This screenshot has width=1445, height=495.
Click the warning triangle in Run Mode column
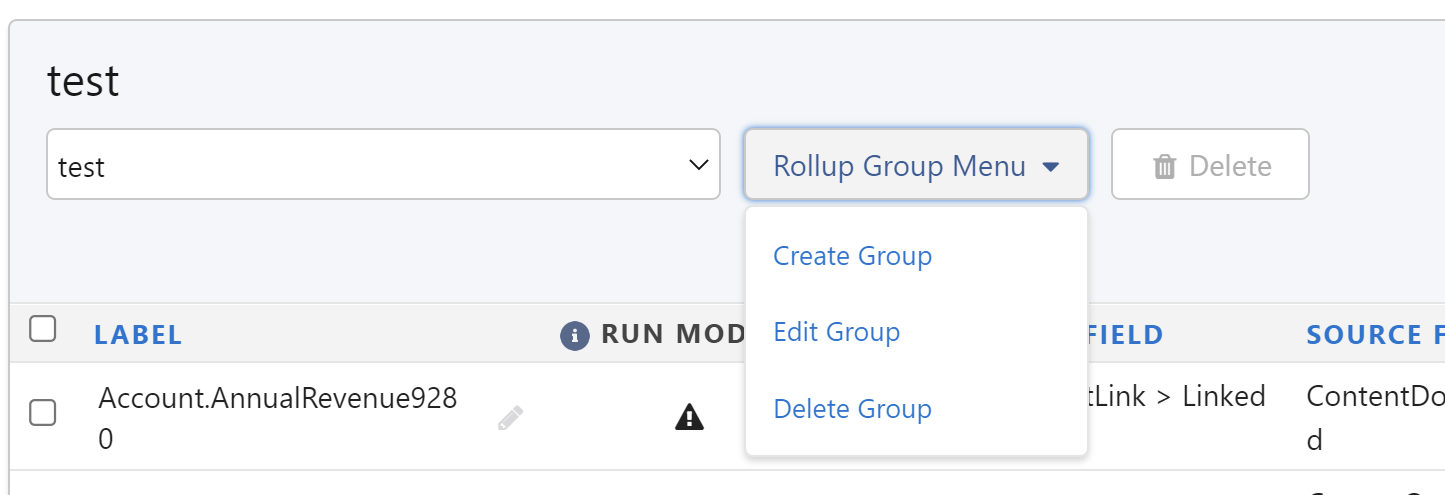[x=689, y=417]
